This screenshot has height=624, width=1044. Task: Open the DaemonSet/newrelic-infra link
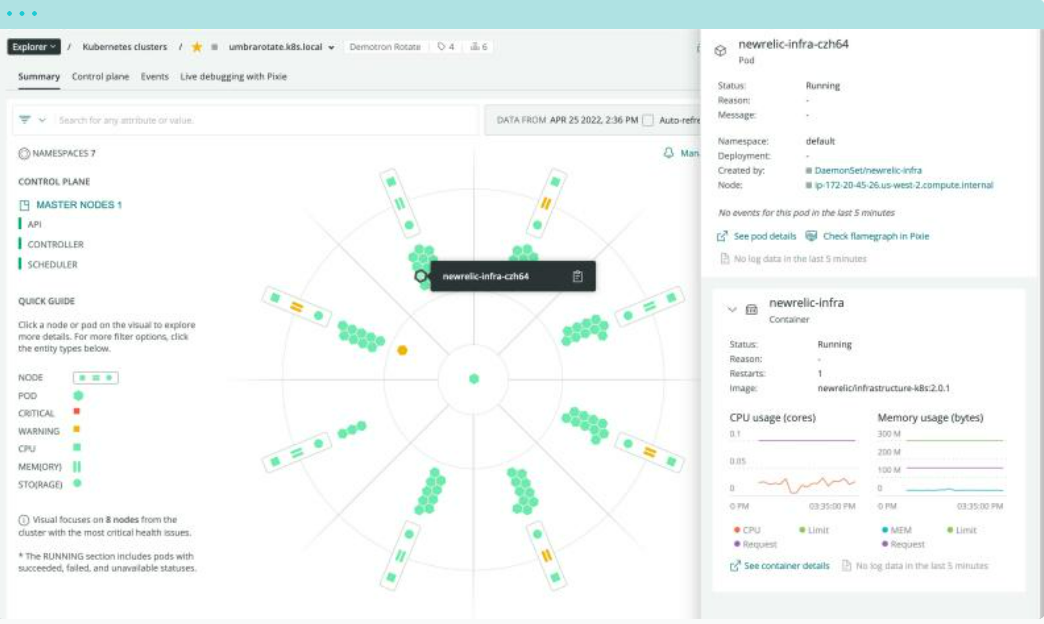(x=868, y=170)
